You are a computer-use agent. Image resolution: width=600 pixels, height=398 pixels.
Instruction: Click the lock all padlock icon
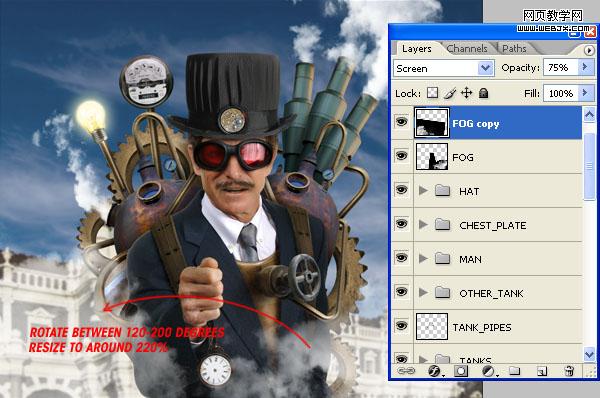click(484, 93)
